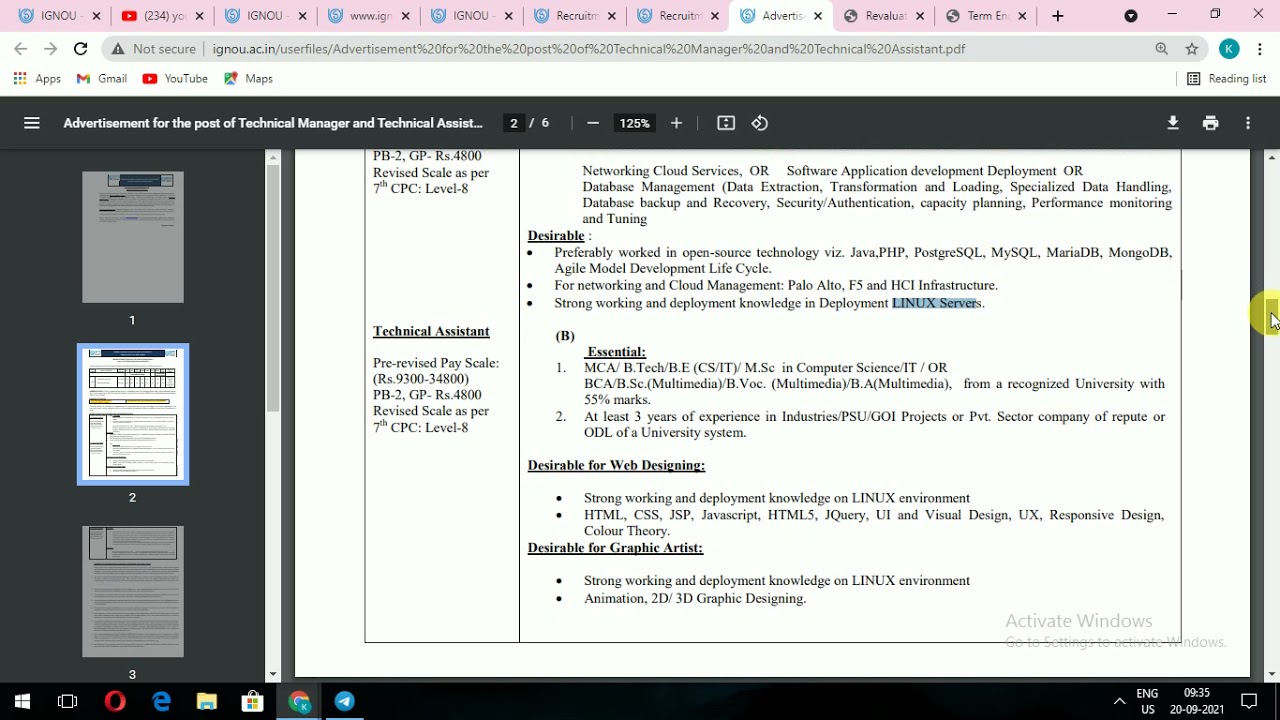
Task: Open Microsoft Store from the taskbar
Action: [x=253, y=701]
